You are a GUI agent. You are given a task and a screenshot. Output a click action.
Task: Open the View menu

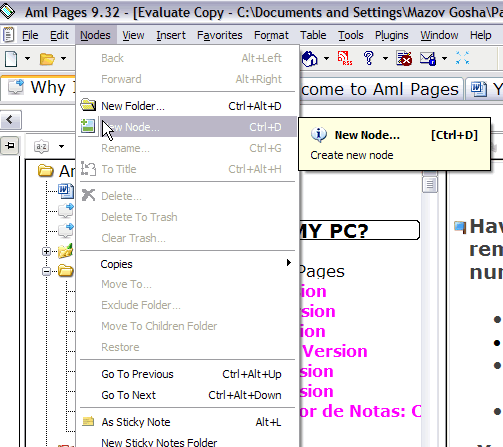pyautogui.click(x=133, y=35)
